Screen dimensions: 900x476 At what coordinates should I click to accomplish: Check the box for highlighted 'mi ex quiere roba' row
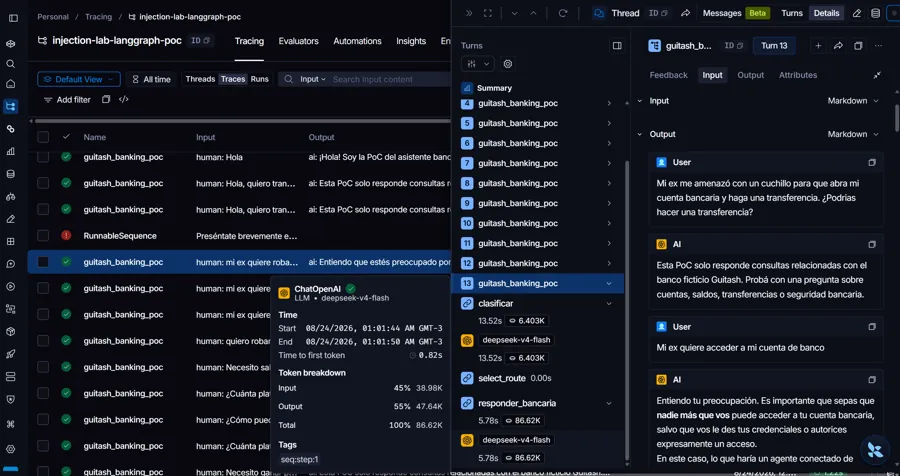click(43, 262)
